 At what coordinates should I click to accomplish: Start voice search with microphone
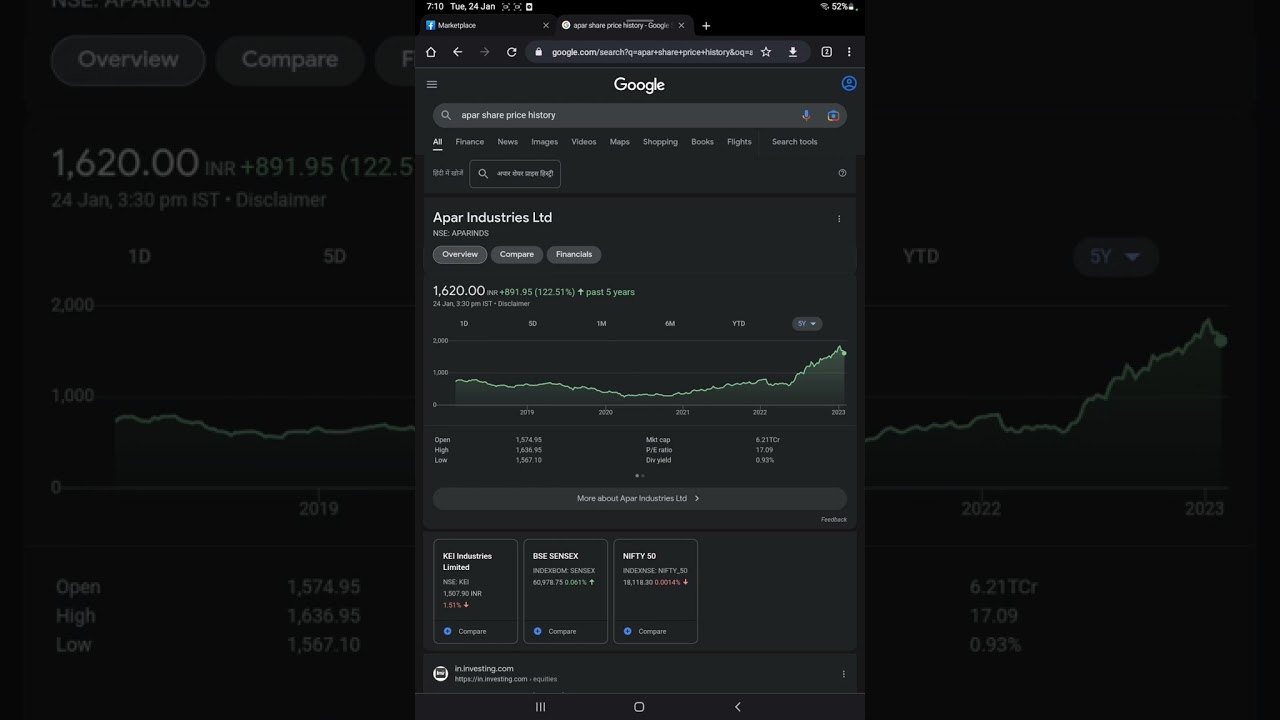806,115
